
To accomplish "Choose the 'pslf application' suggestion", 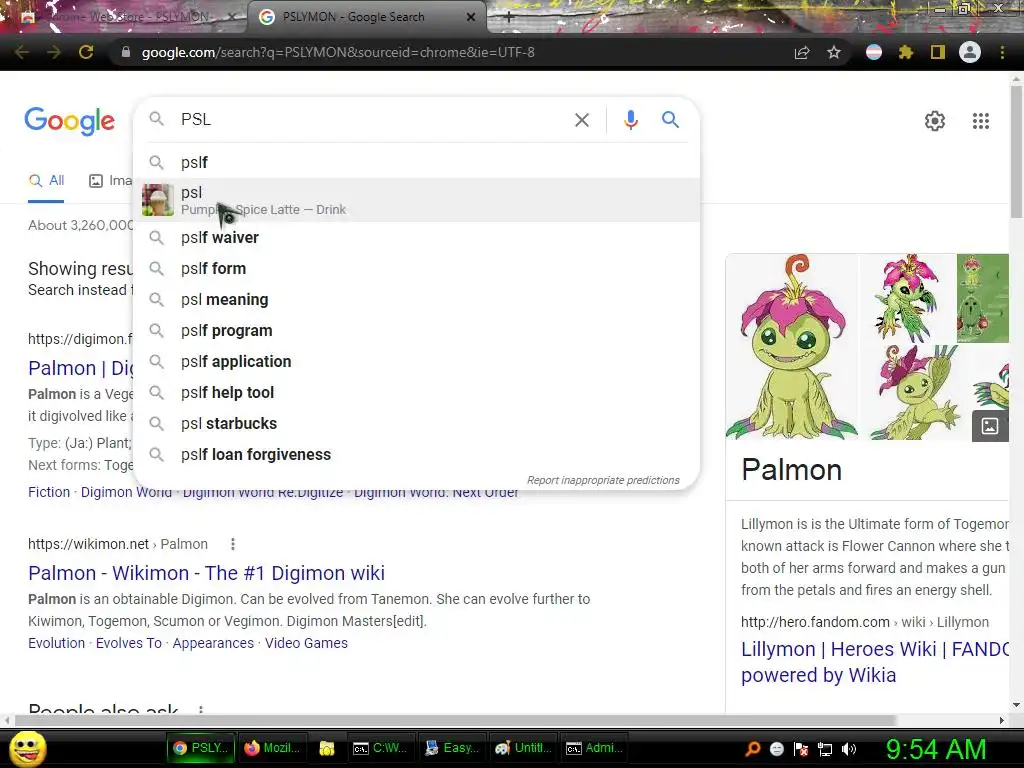I will coord(416,362).
